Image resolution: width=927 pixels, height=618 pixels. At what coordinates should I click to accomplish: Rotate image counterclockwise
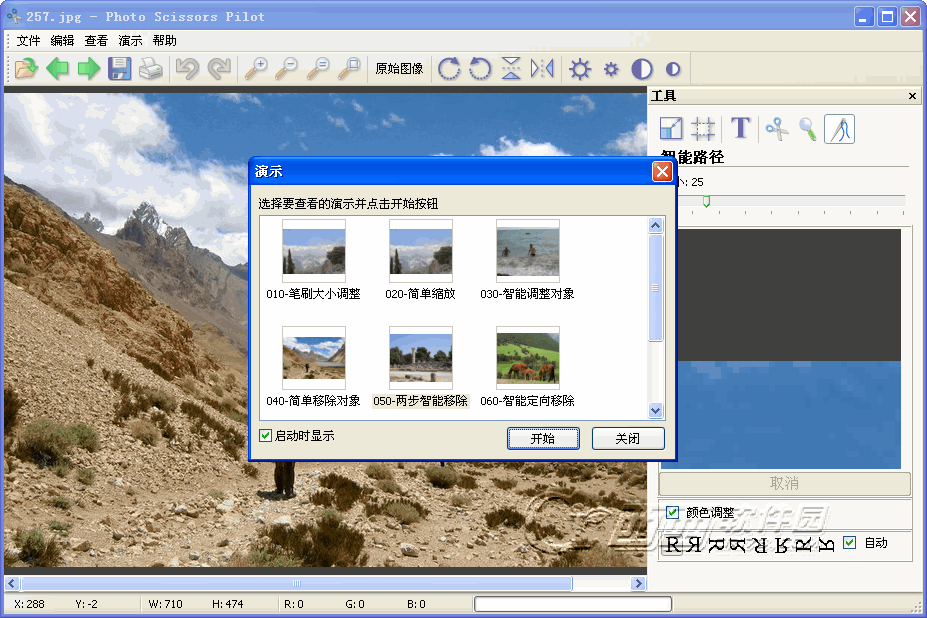click(480, 69)
